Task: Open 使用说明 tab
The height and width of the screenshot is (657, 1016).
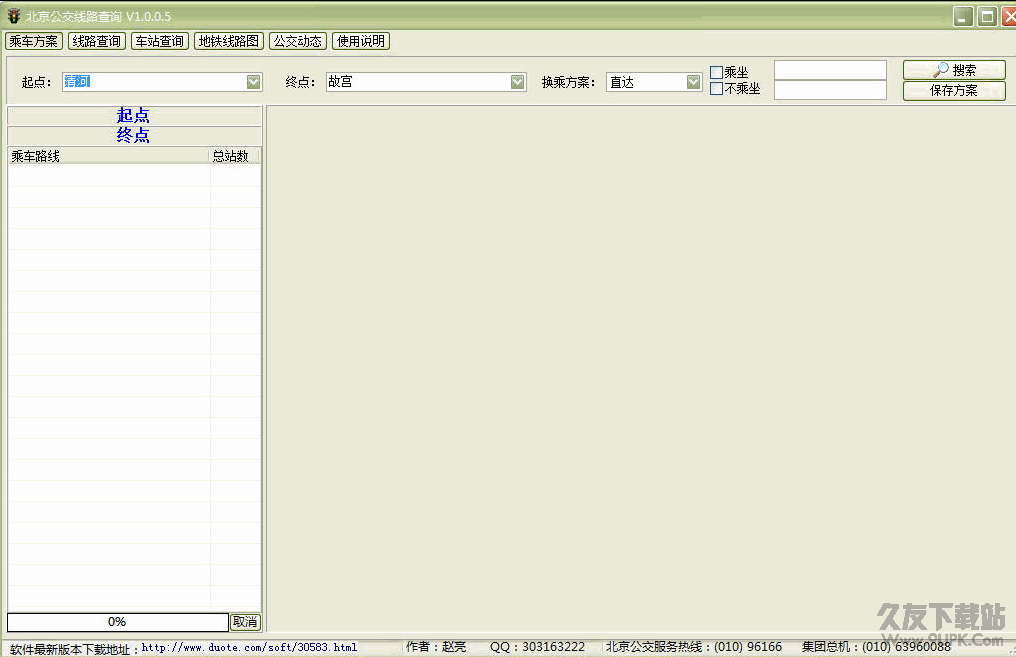Action: (x=361, y=41)
